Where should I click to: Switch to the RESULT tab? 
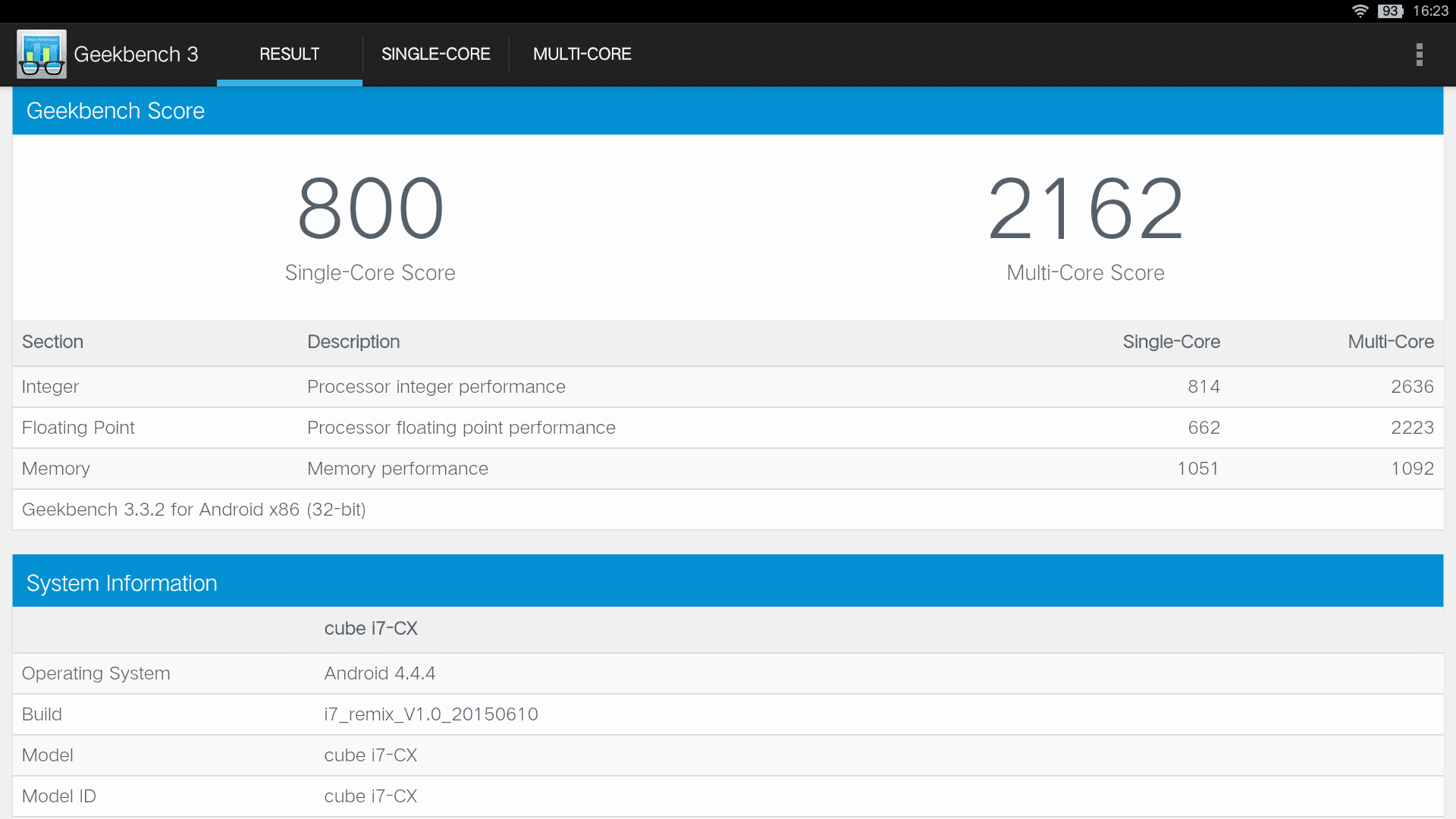[x=290, y=55]
